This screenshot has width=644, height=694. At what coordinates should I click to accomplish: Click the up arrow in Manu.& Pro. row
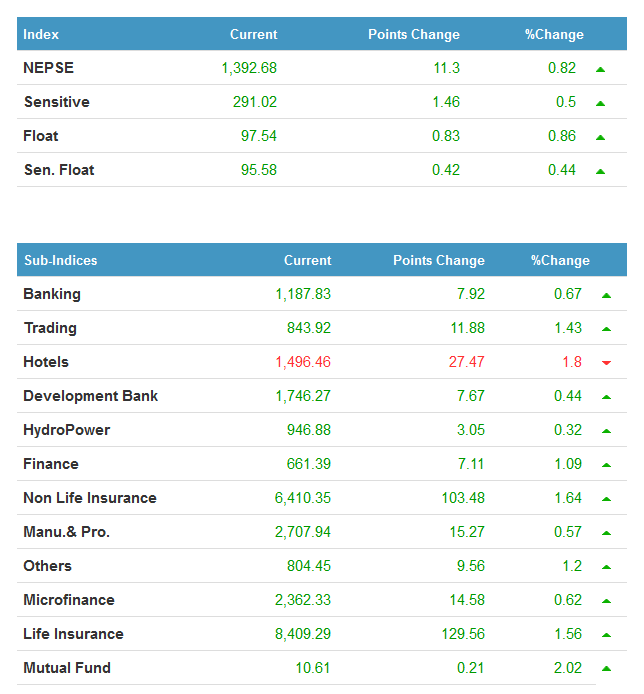[x=606, y=533]
